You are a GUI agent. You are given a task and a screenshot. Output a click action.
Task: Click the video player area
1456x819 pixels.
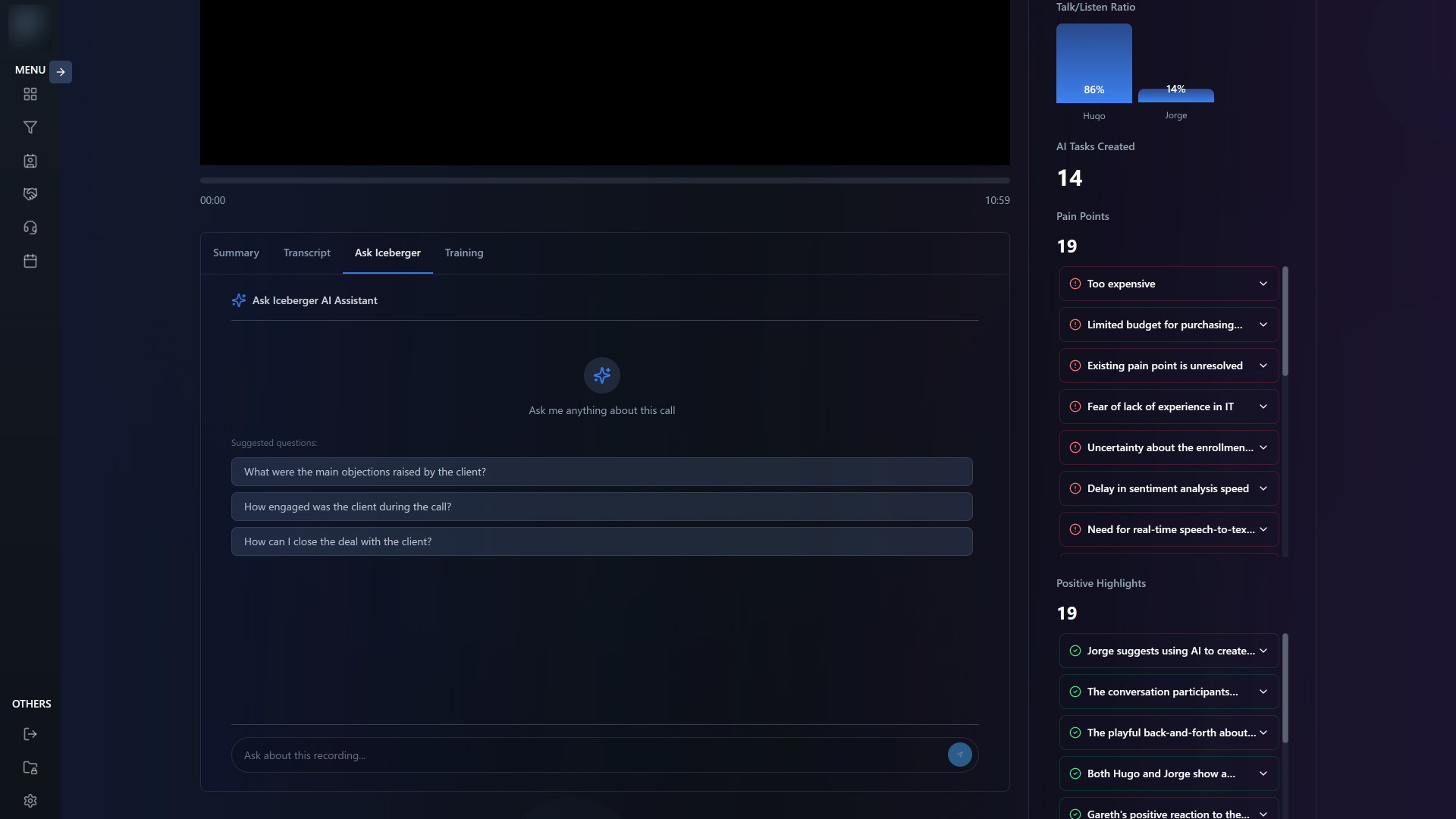tap(605, 82)
